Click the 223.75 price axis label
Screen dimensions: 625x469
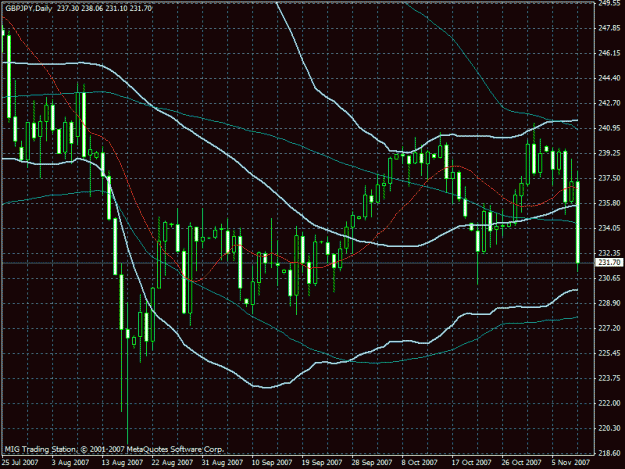[x=610, y=378]
